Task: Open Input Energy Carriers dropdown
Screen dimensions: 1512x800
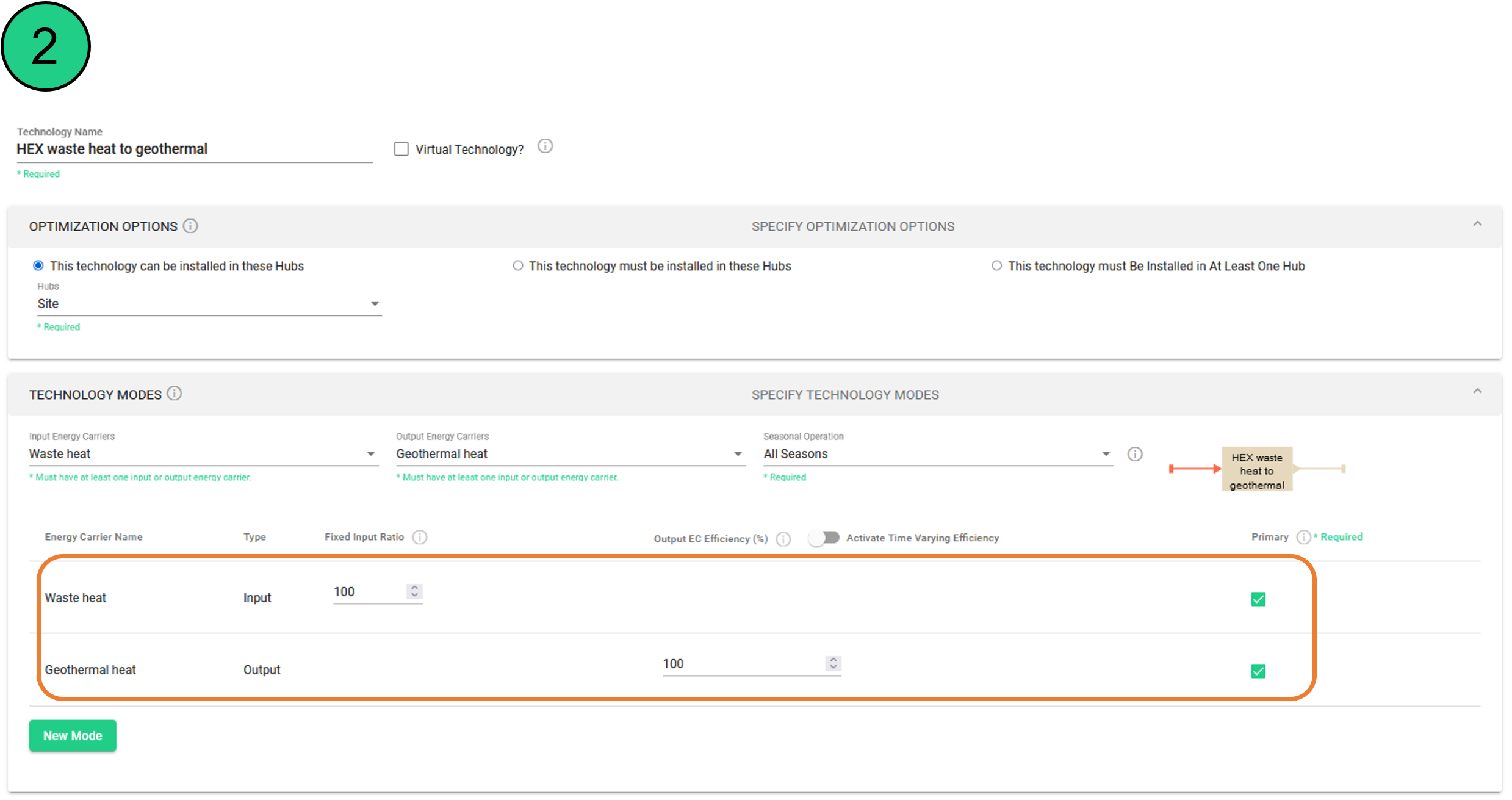Action: point(203,454)
